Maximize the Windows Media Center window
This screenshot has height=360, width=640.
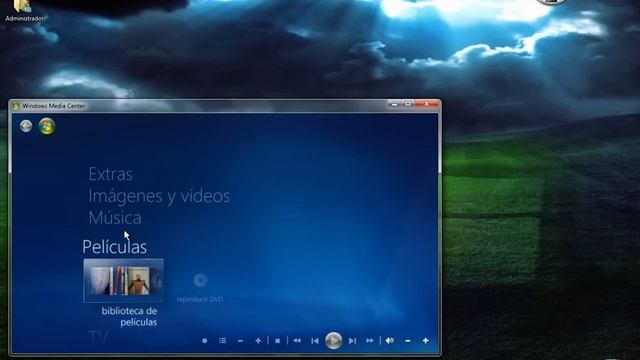(408, 104)
